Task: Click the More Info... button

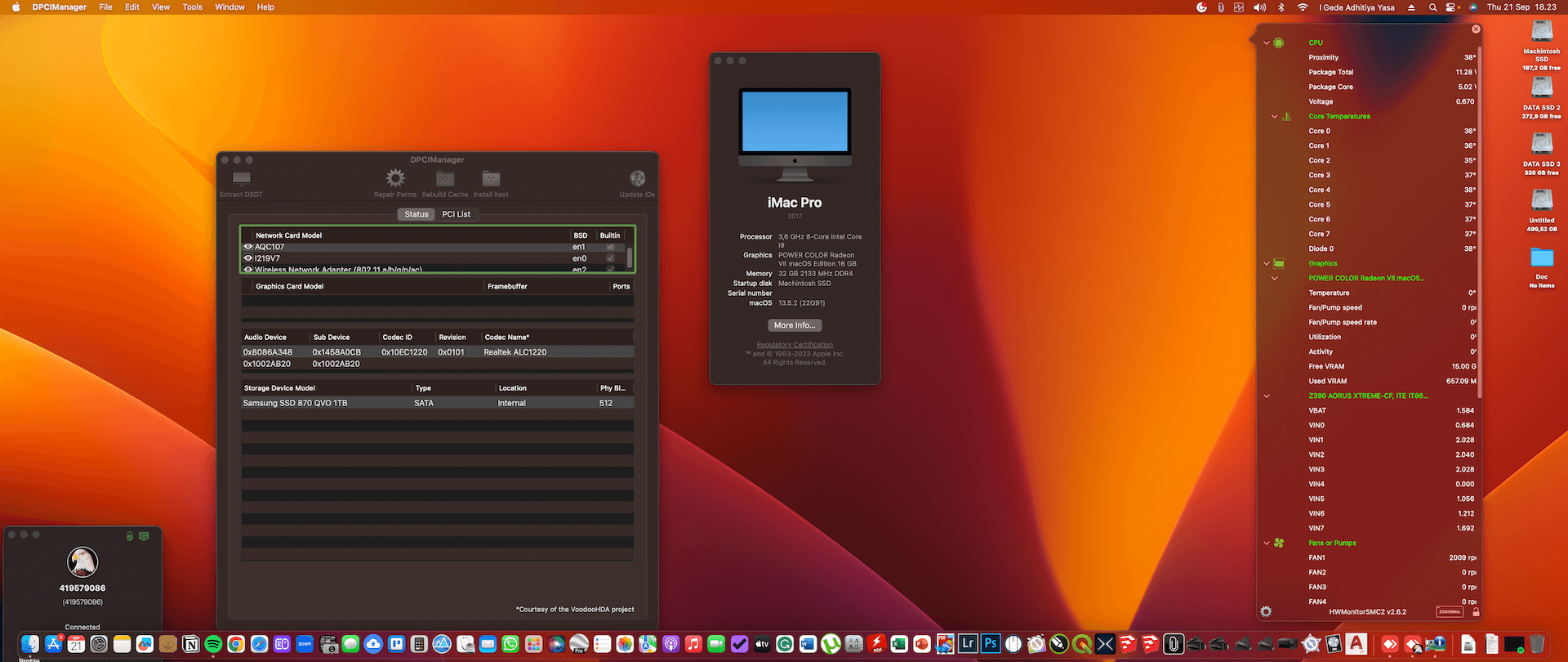Action: click(795, 325)
